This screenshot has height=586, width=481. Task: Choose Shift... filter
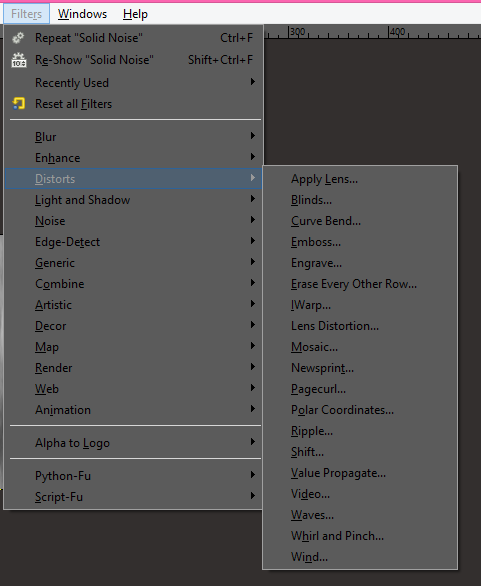(x=360, y=452)
